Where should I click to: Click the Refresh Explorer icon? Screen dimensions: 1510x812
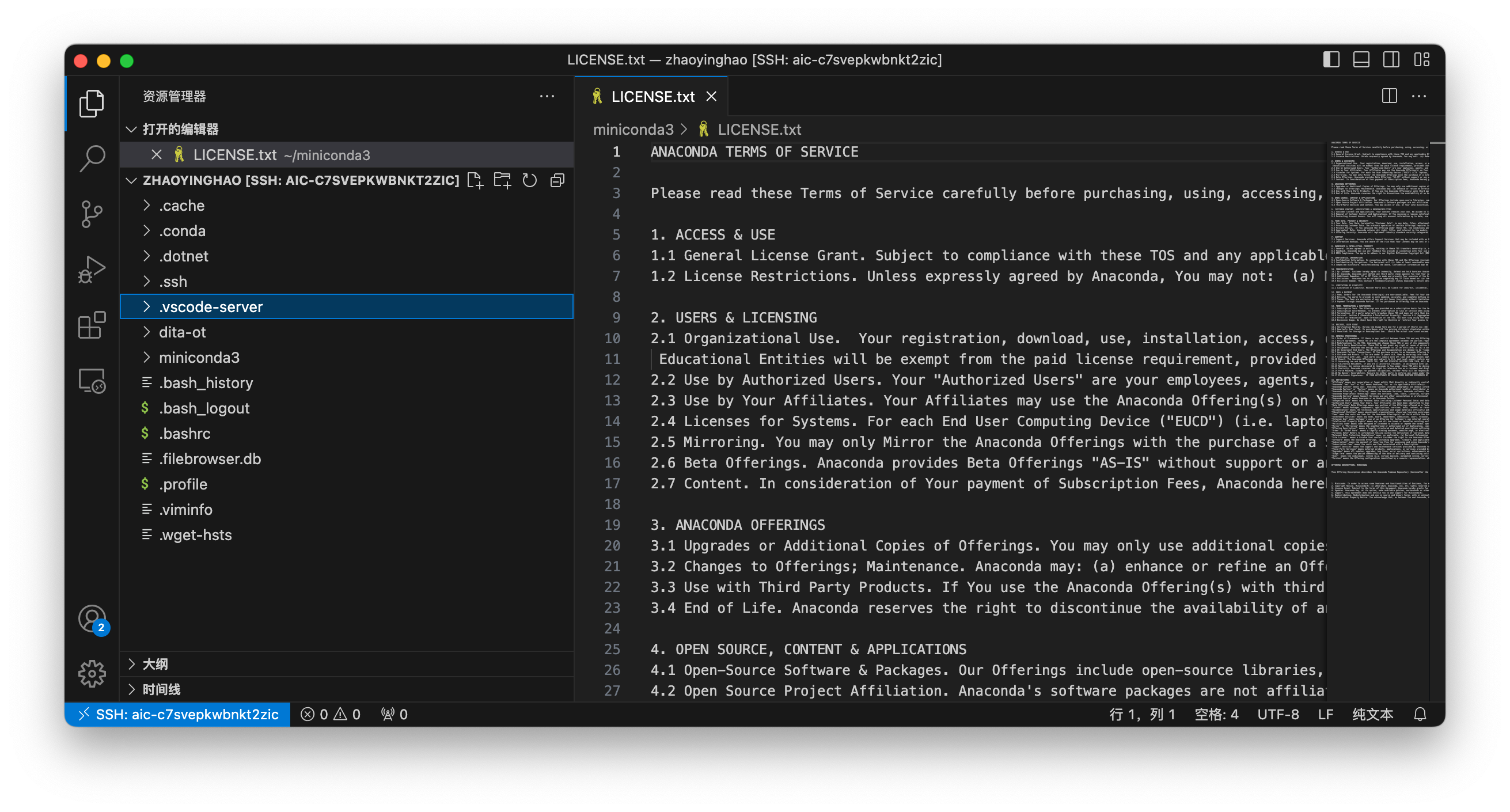click(530, 181)
